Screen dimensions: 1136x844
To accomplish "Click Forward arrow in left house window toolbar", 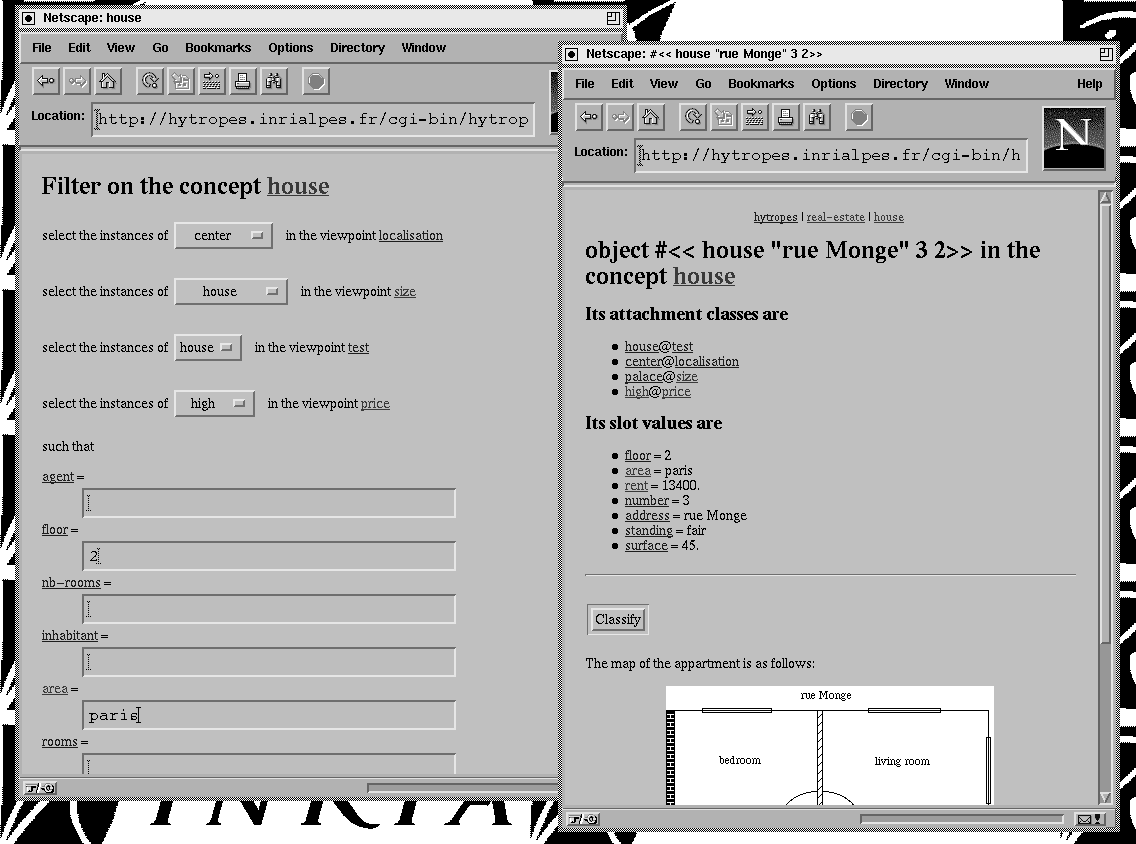I will point(78,81).
